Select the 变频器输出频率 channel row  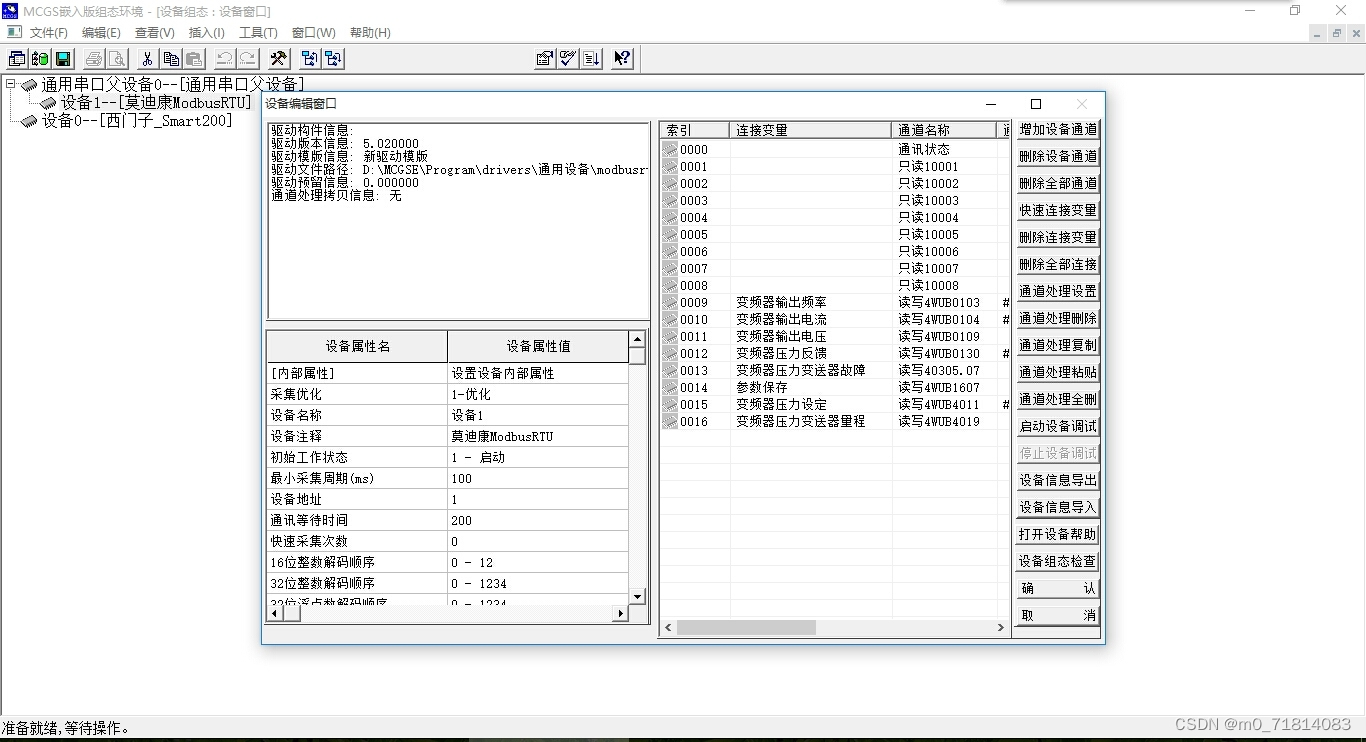(835, 303)
